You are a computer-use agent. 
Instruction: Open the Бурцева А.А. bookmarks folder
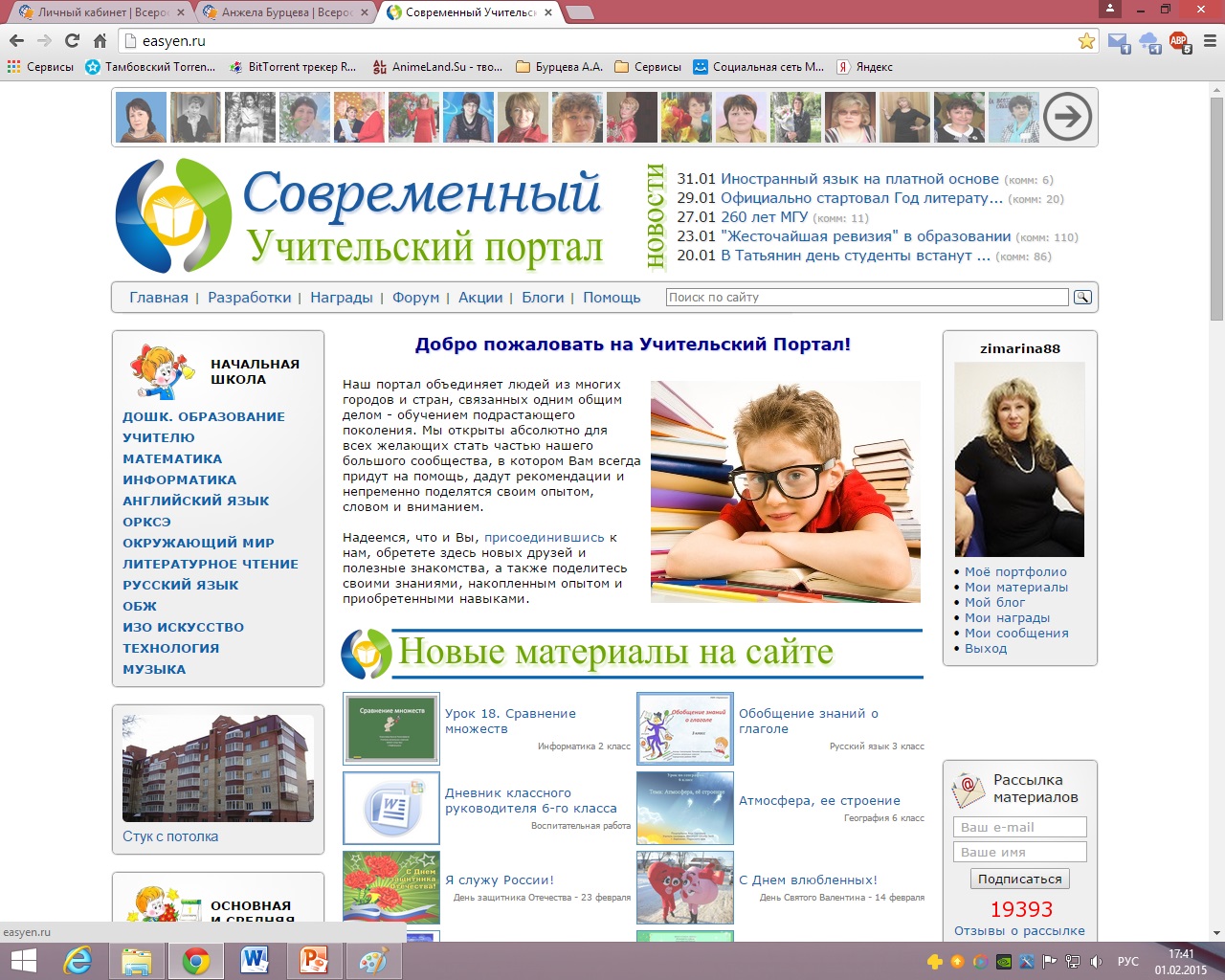pyautogui.click(x=559, y=67)
